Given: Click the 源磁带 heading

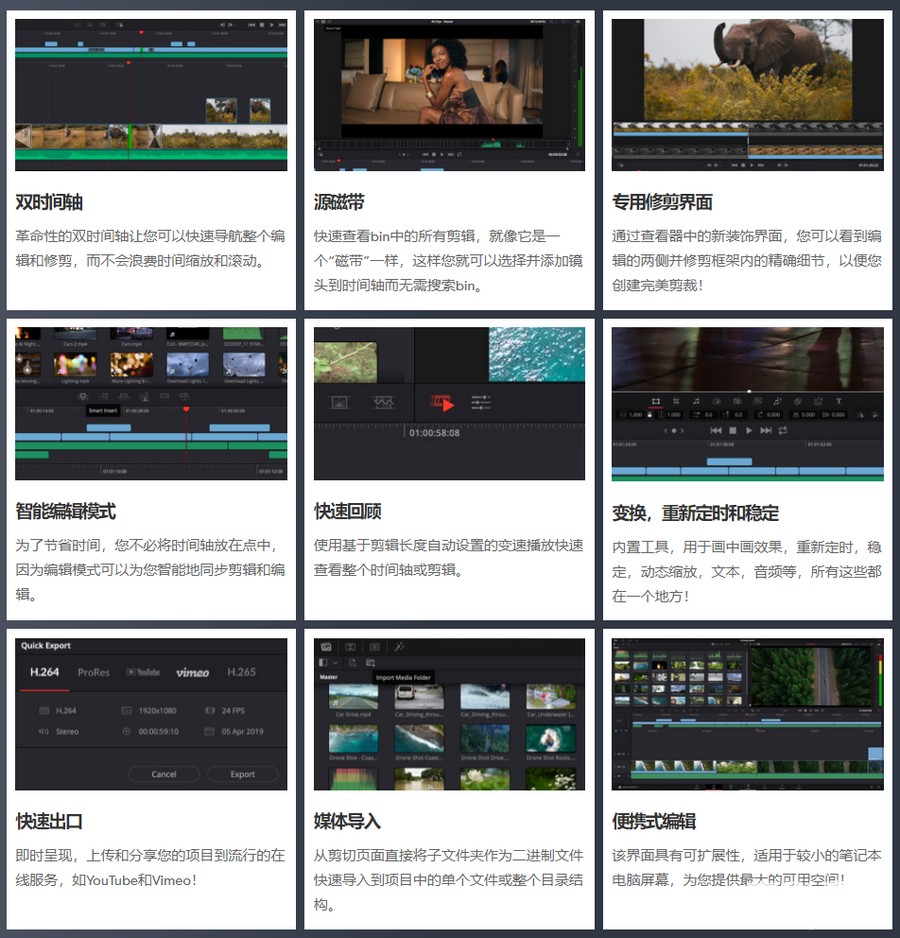Looking at the screenshot, I should 339,202.
